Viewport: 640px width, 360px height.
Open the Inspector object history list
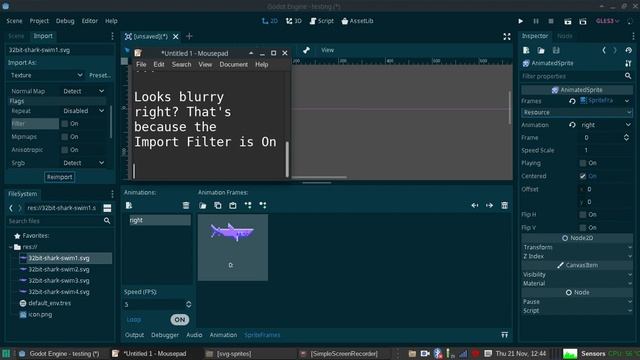(x=629, y=50)
